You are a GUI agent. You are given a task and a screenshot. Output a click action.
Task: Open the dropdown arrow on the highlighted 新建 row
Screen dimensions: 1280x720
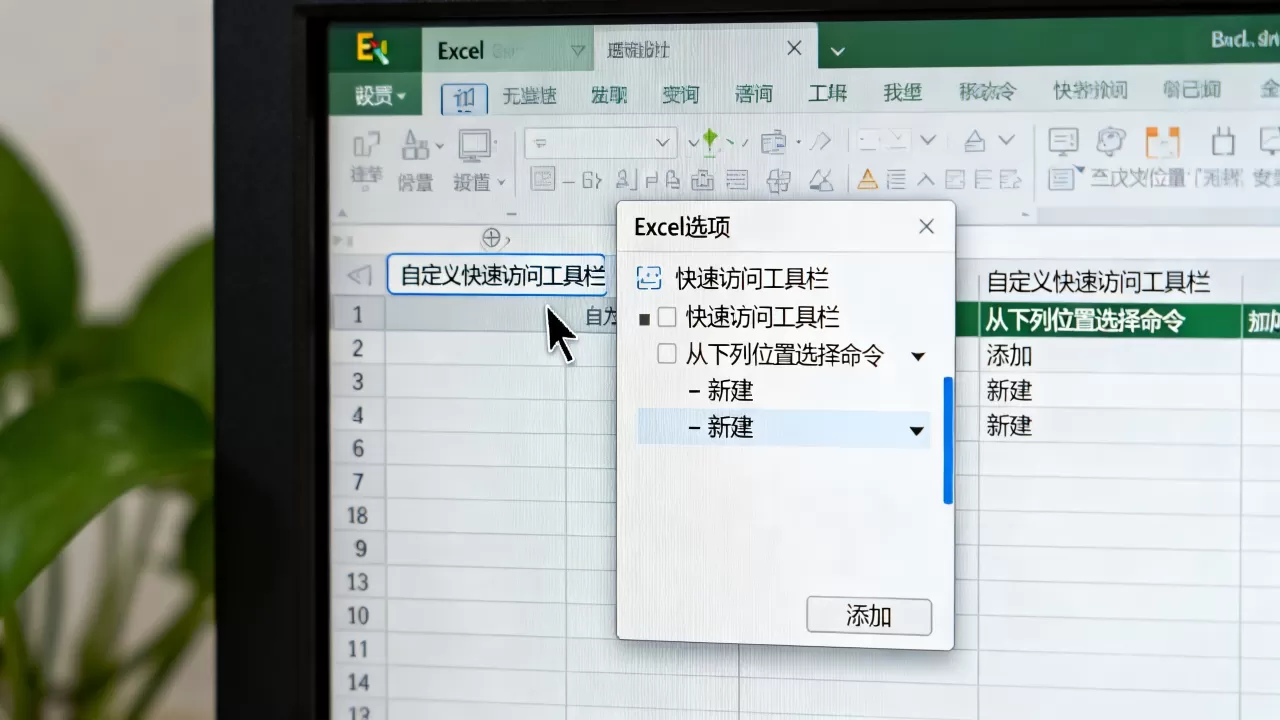[916, 430]
